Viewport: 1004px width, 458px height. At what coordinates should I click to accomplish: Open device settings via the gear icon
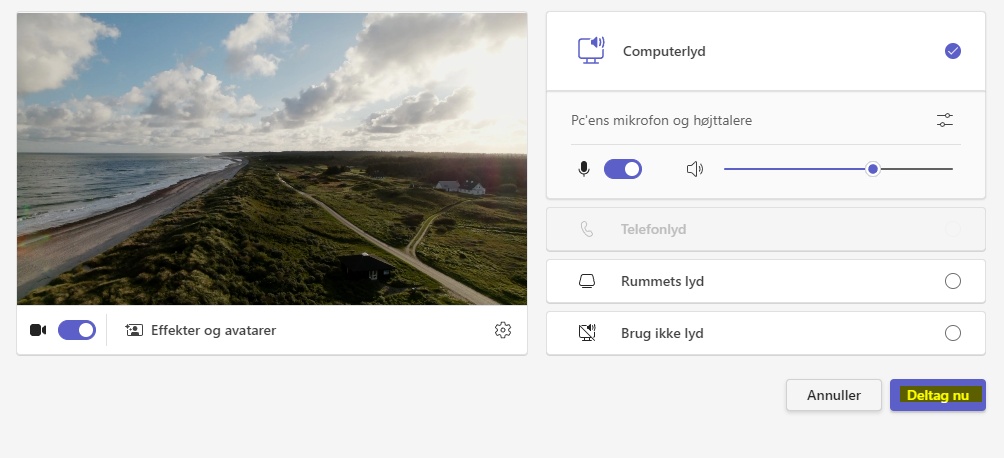coord(503,330)
